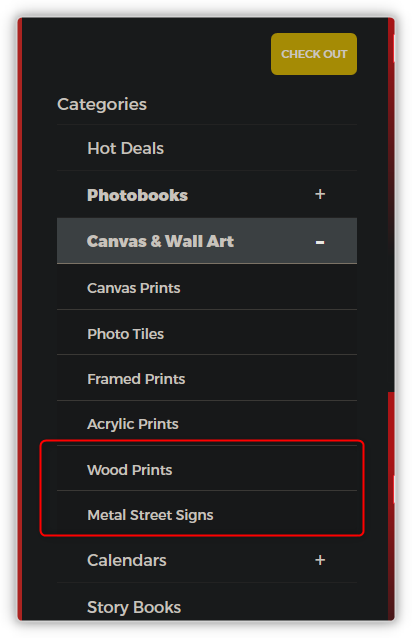The width and height of the screenshot is (412, 638).
Task: Collapse Canvas & Wall Art using minus icon
Action: pos(320,242)
